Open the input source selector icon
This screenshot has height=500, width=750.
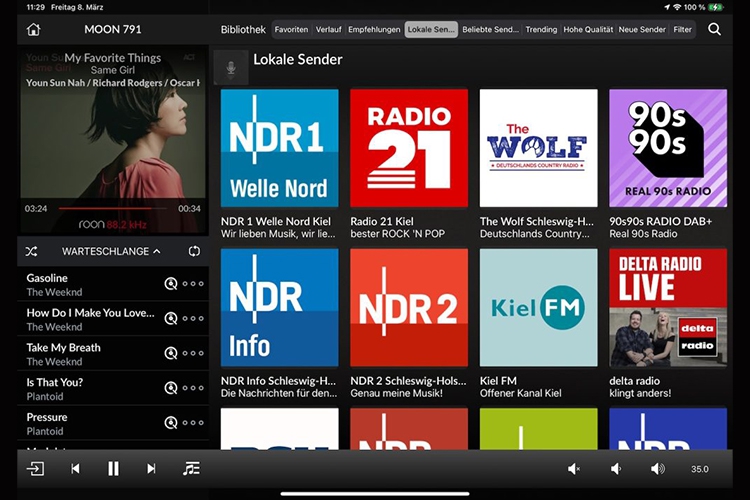pyautogui.click(x=35, y=468)
